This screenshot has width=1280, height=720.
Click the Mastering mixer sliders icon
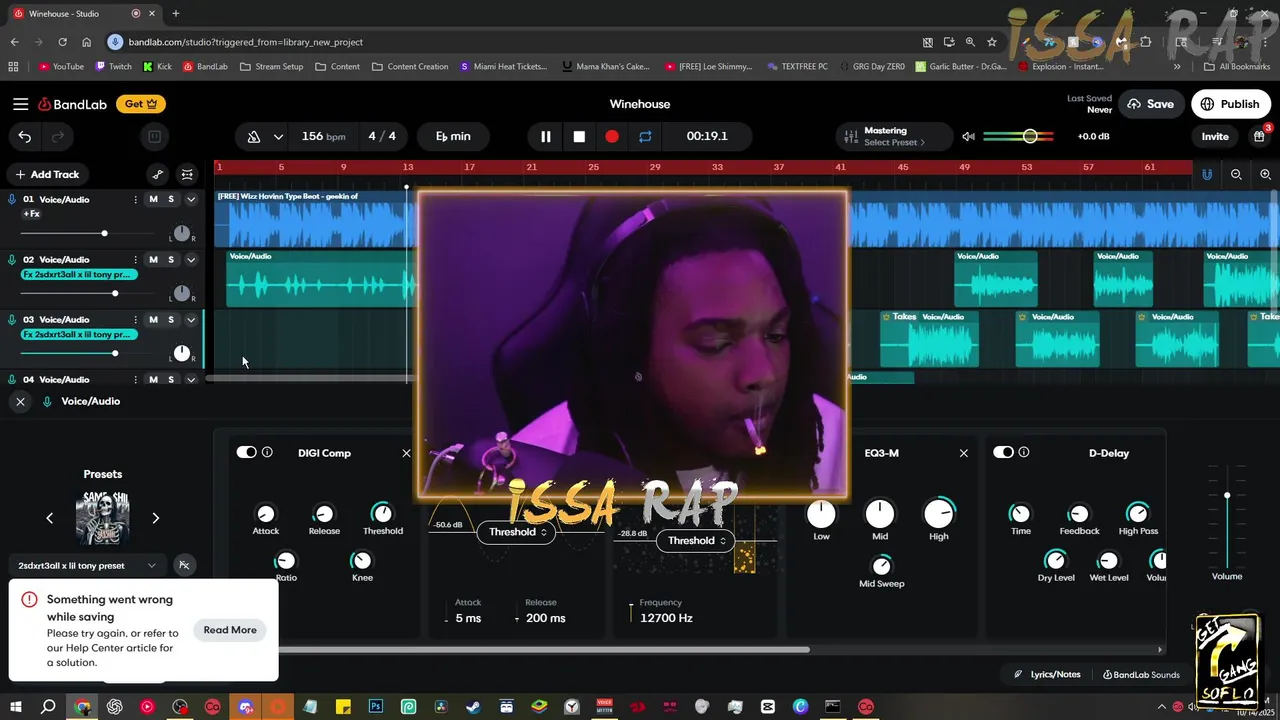[x=851, y=137]
